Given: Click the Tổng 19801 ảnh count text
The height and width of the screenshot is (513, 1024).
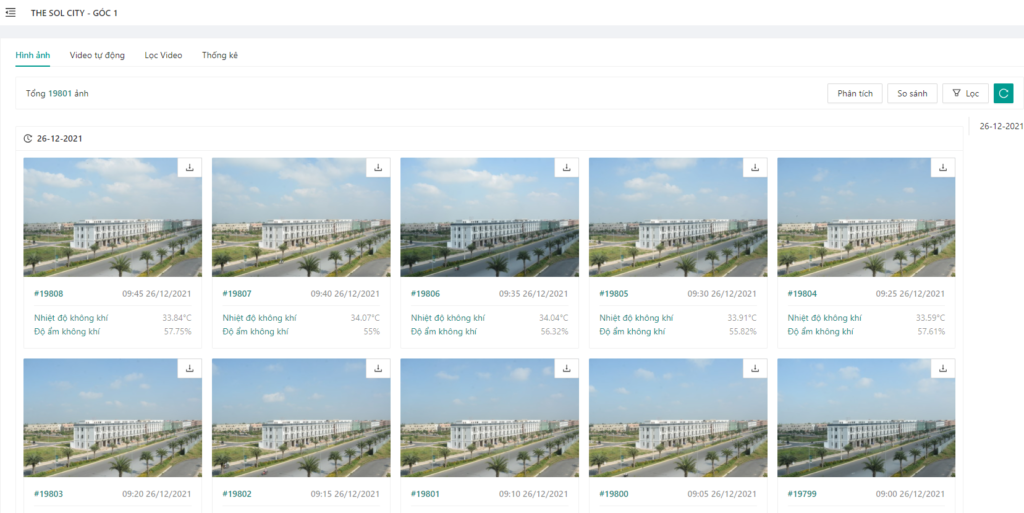Looking at the screenshot, I should coord(57,93).
